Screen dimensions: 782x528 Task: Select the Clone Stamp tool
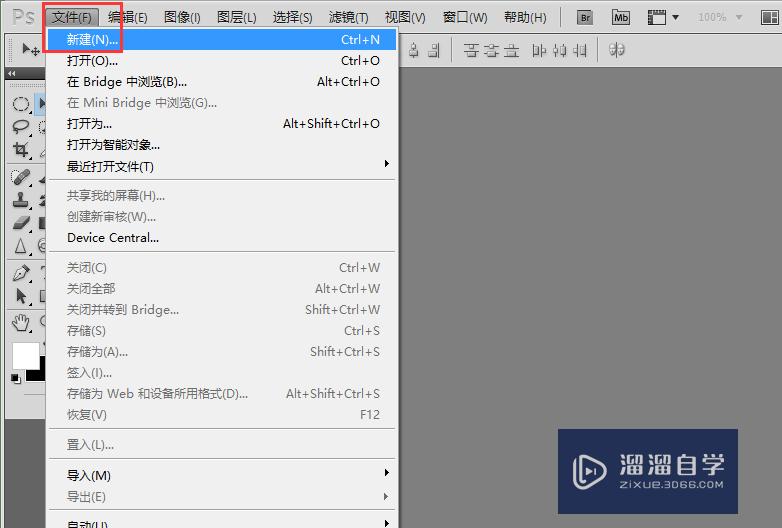[x=21, y=200]
